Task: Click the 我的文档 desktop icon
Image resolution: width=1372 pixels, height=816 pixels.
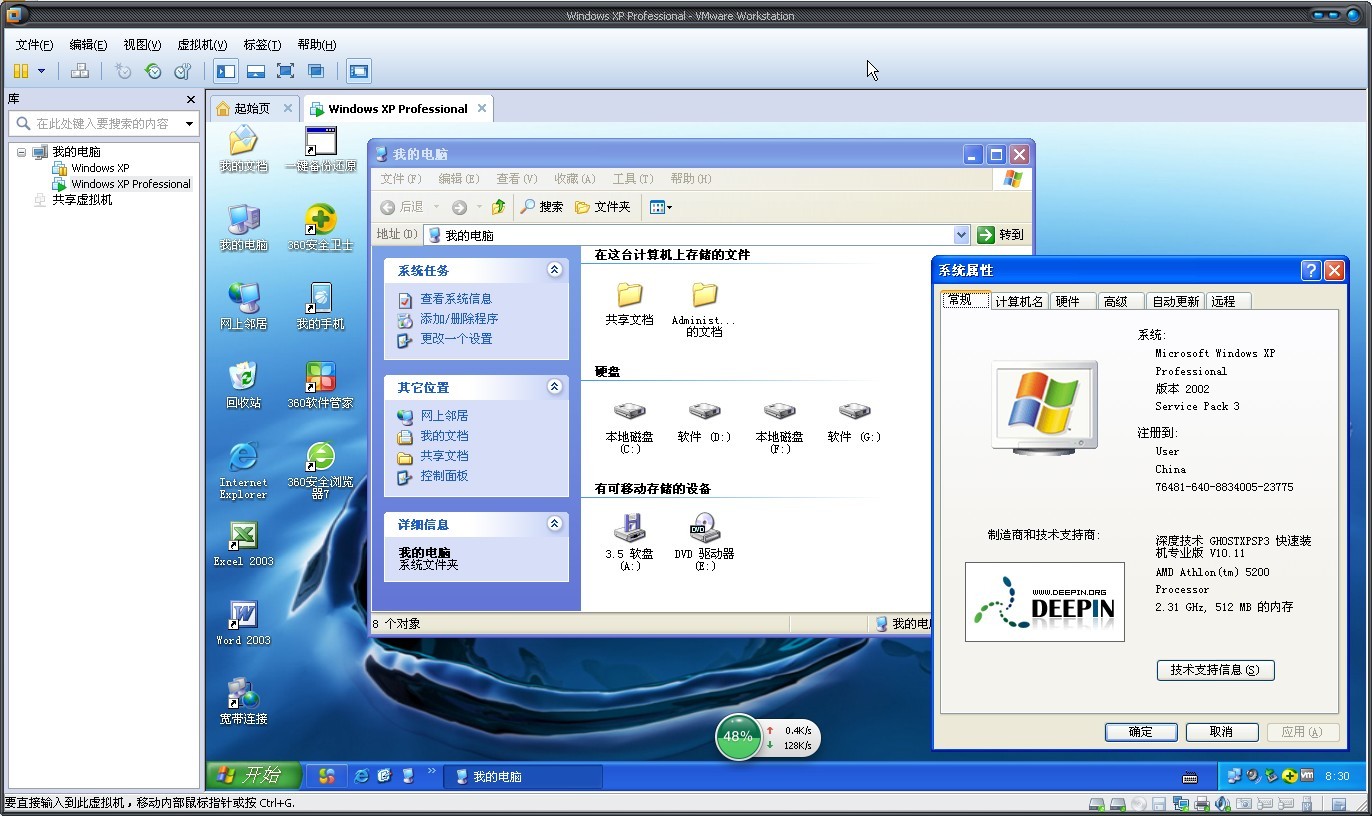Action: [x=244, y=151]
